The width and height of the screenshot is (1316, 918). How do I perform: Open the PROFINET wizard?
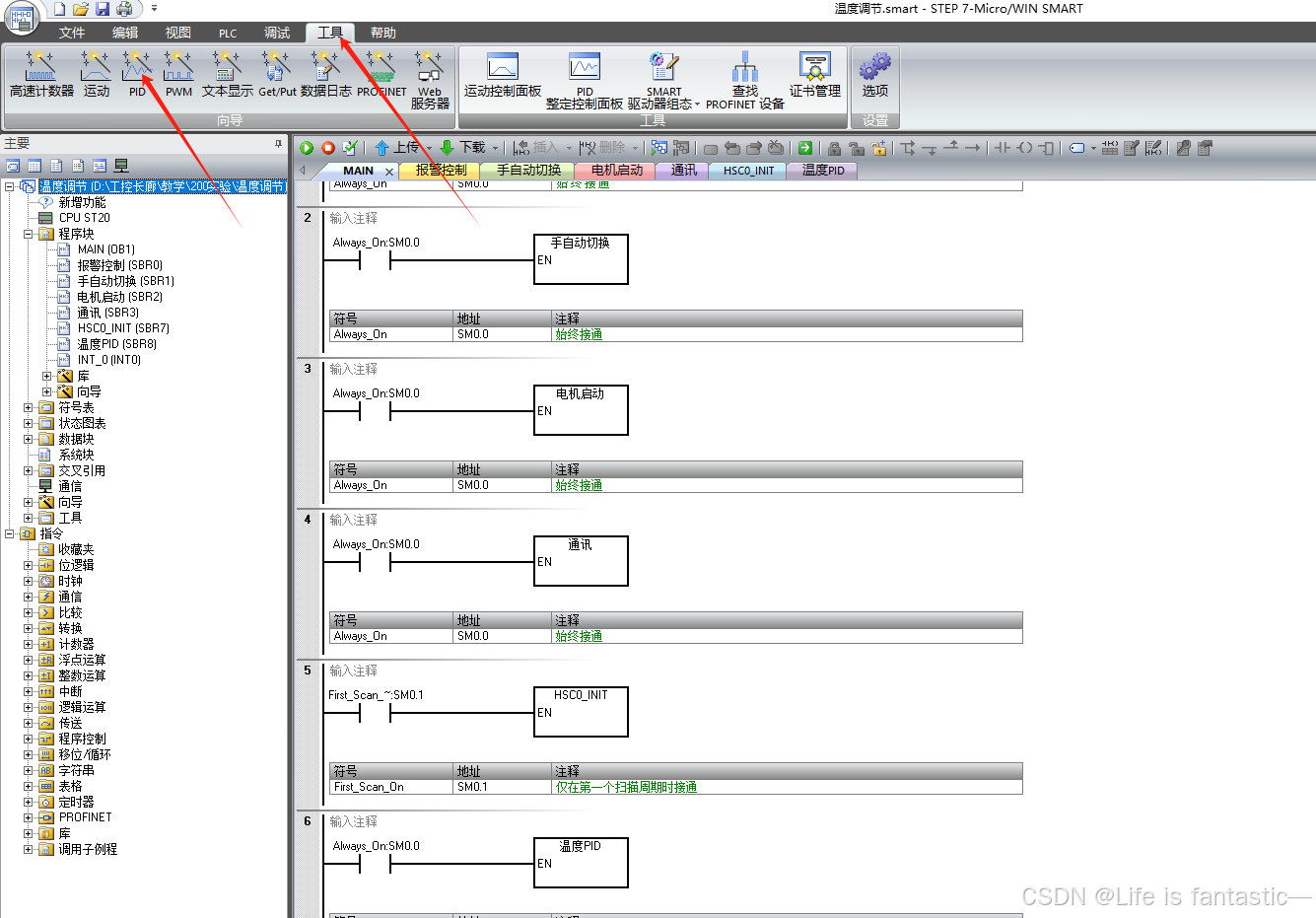click(x=381, y=74)
